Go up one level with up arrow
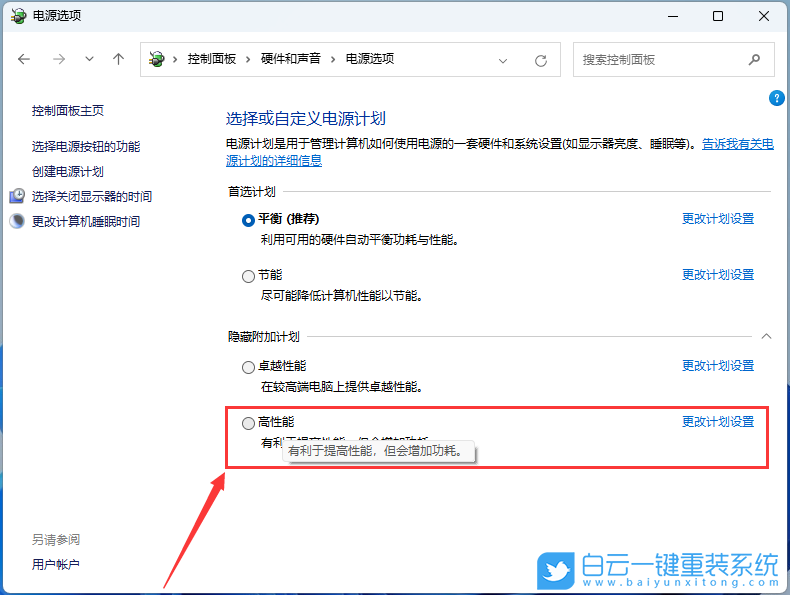790x595 pixels. [118, 59]
